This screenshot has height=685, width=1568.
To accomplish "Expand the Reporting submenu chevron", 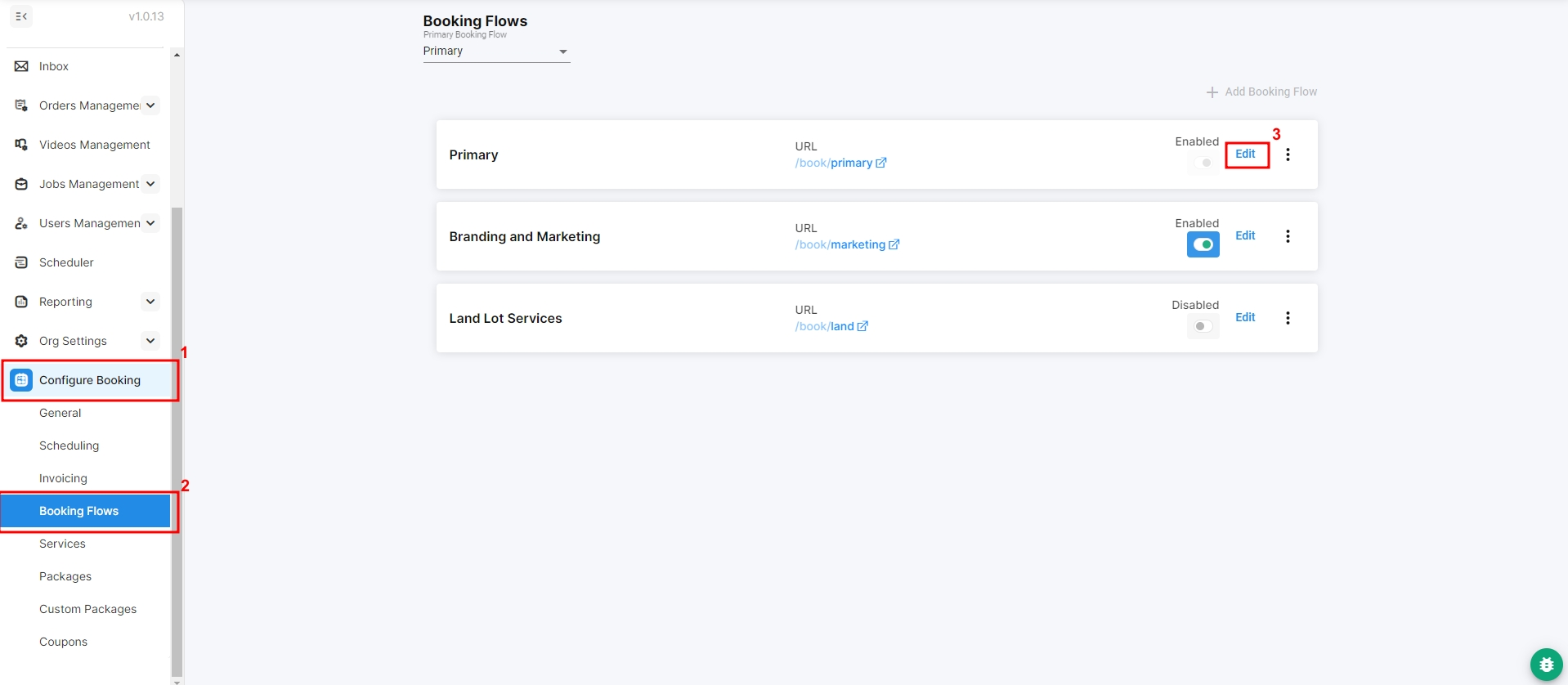I will coord(150,302).
